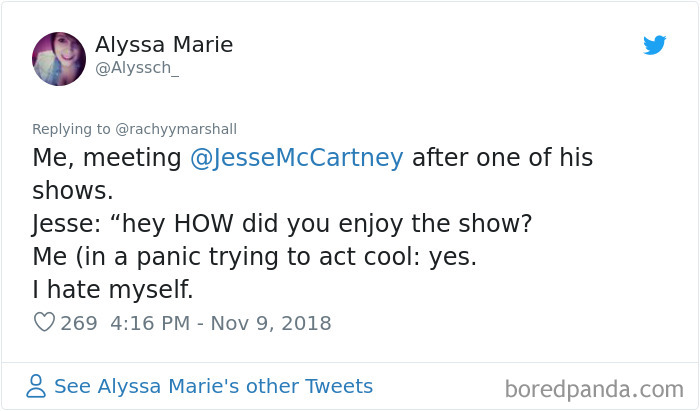The width and height of the screenshot is (700, 411).
Task: Click the person icon in the footer
Action: (36, 386)
